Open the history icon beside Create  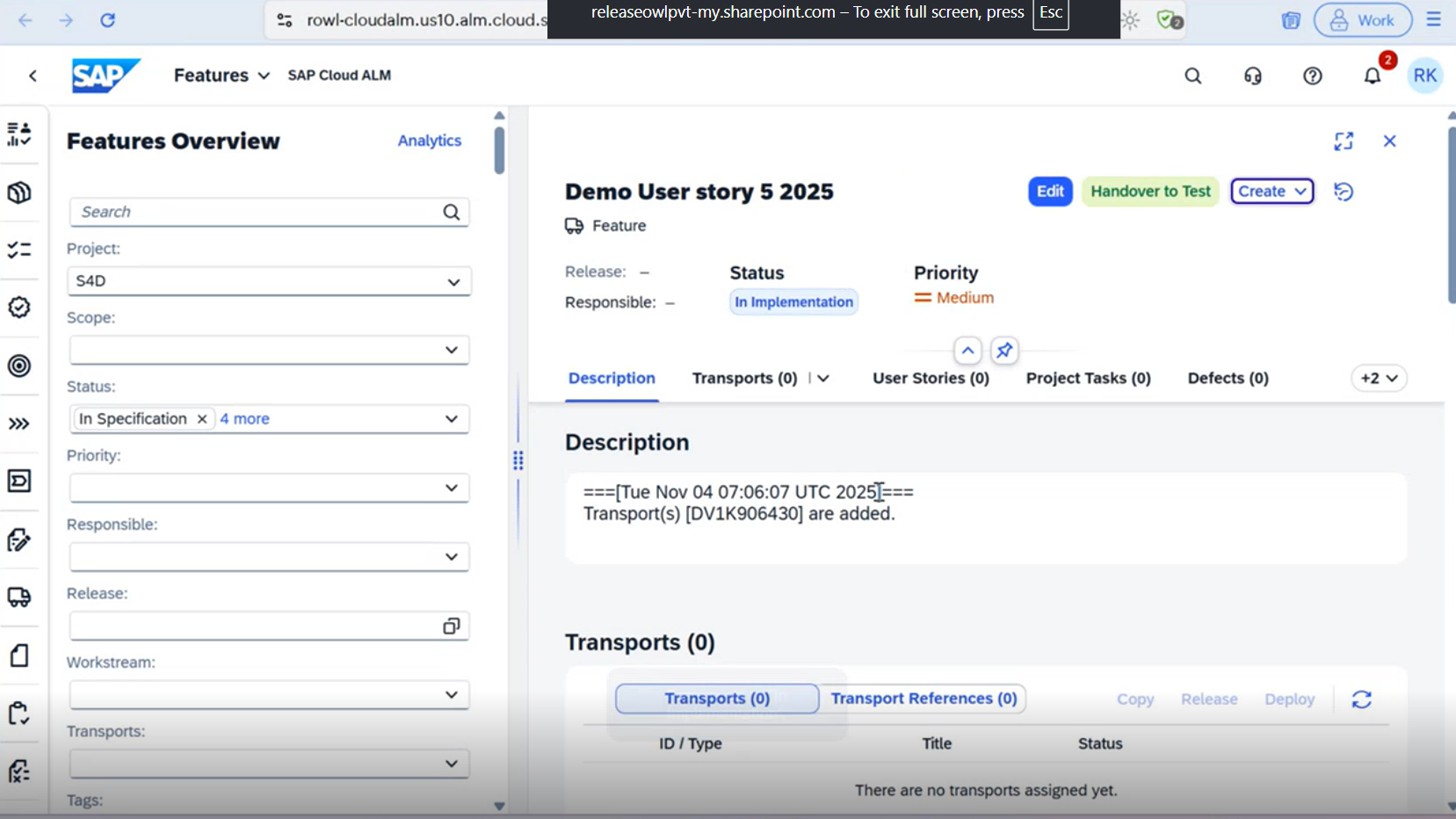pos(1343,192)
